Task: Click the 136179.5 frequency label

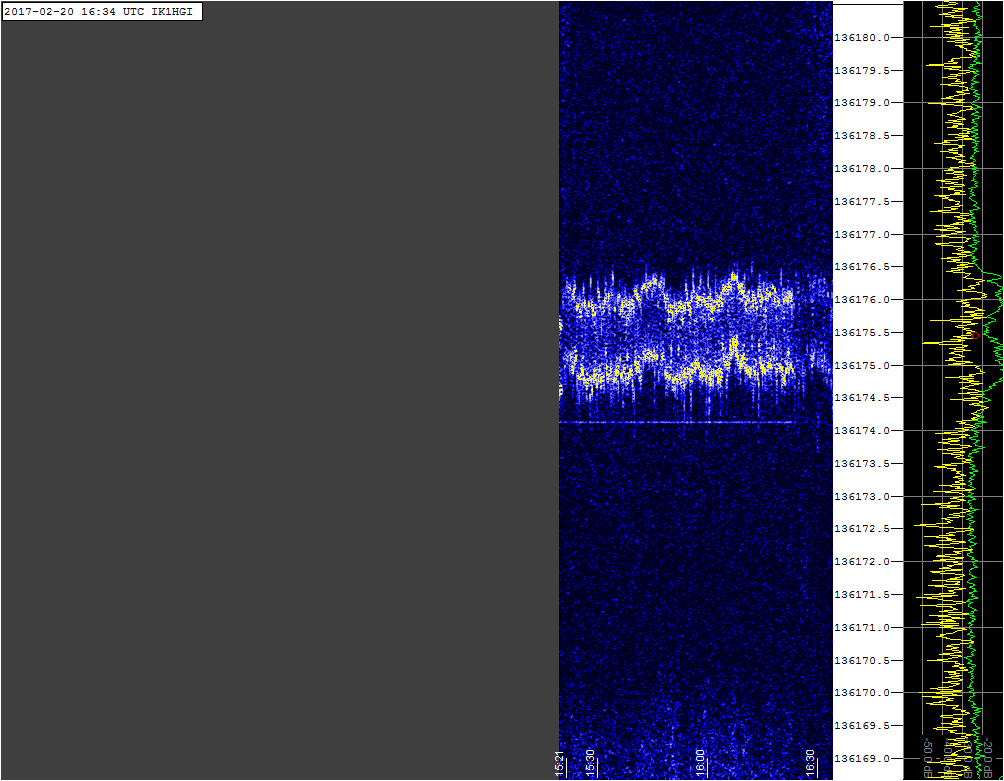Action: pos(862,70)
